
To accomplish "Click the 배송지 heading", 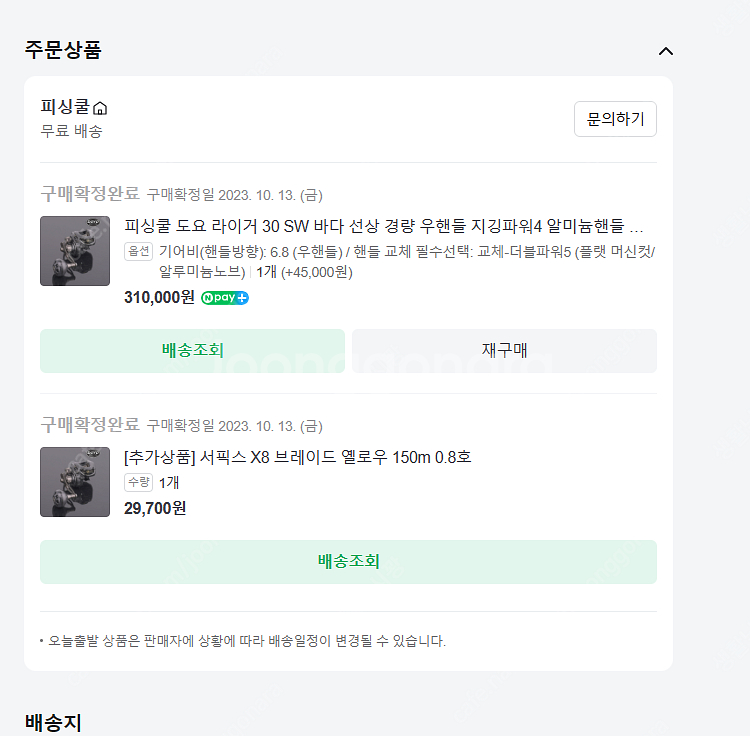I will 53,723.
